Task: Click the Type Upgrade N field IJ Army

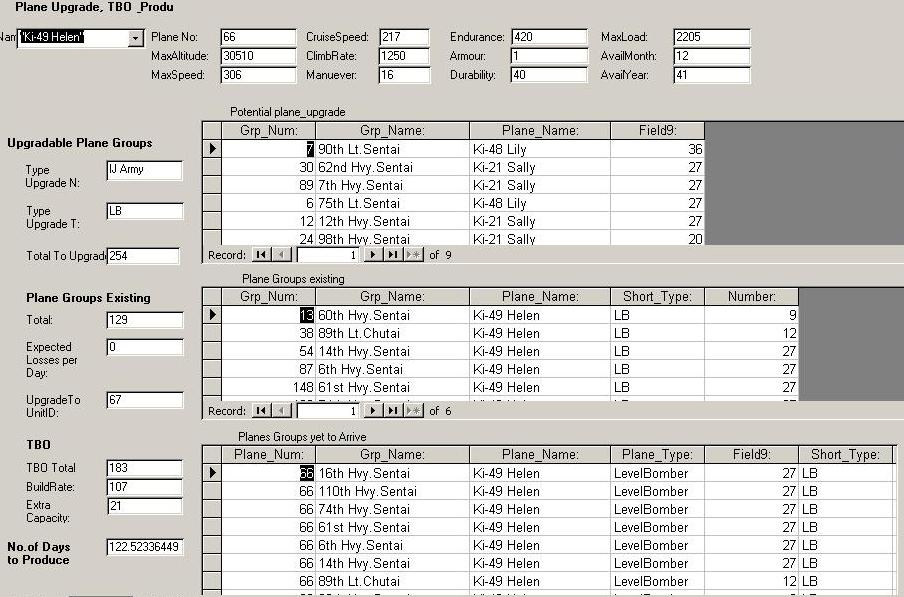Action: click(x=145, y=171)
